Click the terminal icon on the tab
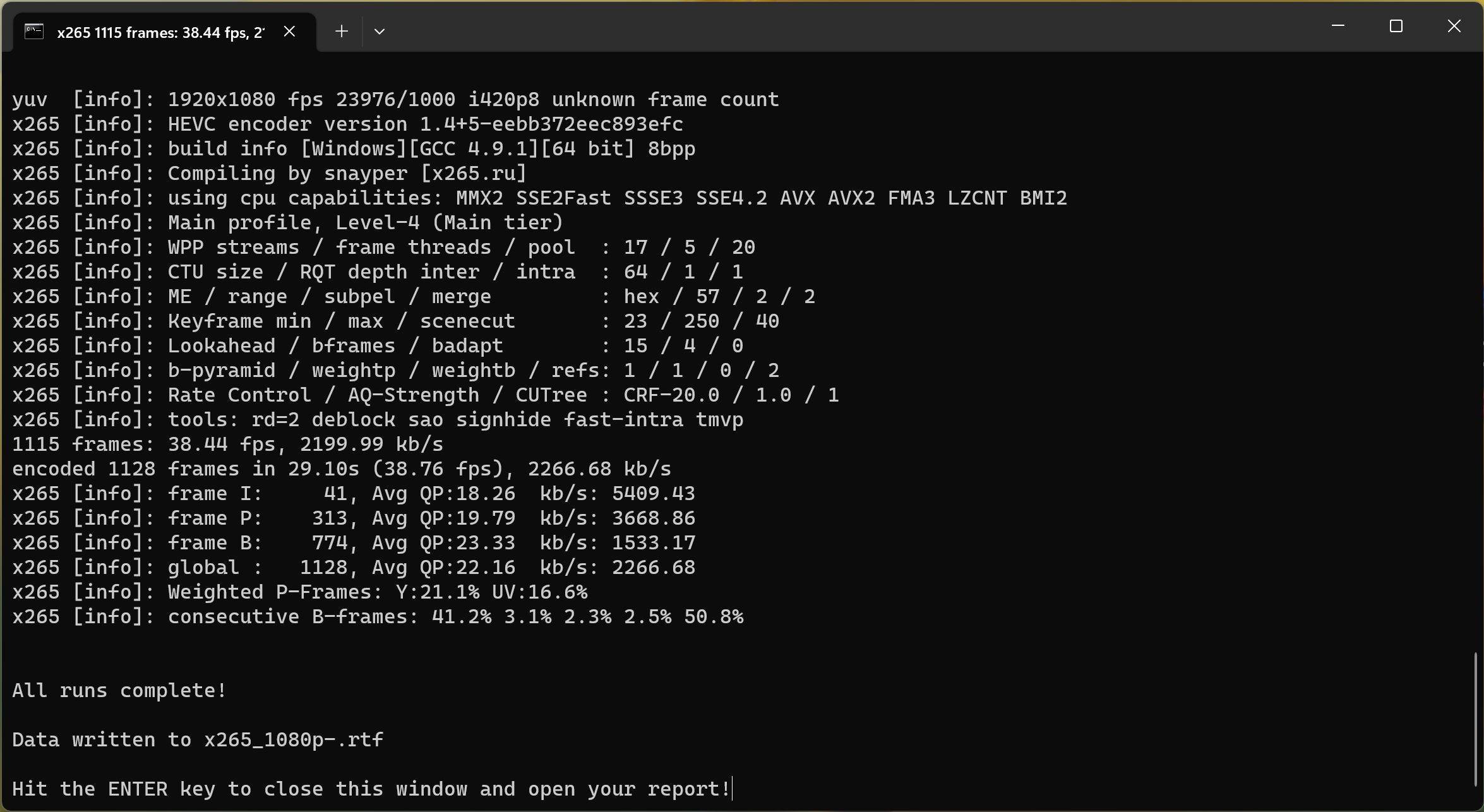Image resolution: width=1484 pixels, height=812 pixels. (x=33, y=31)
